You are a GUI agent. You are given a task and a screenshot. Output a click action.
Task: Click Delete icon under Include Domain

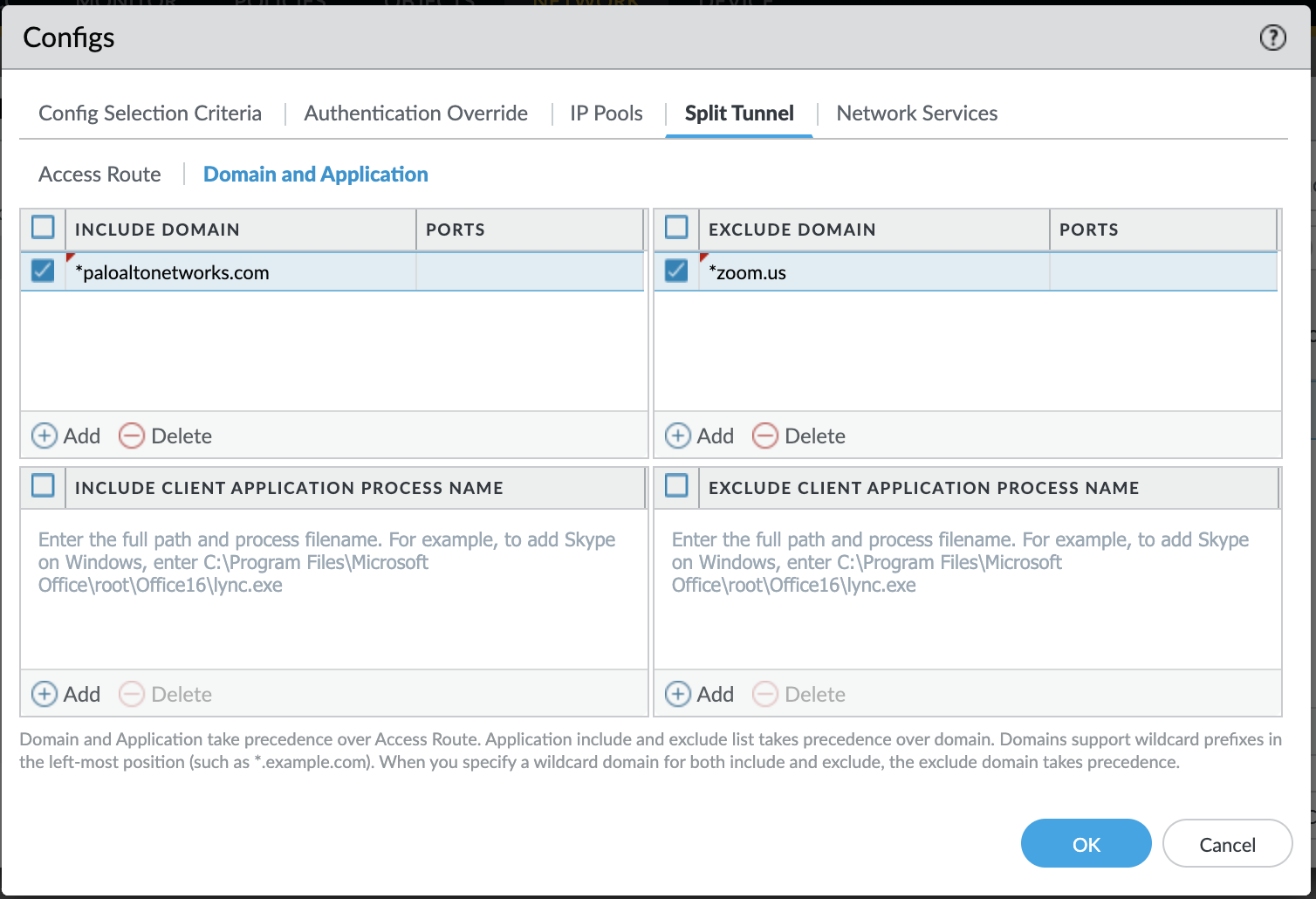pyautogui.click(x=132, y=436)
